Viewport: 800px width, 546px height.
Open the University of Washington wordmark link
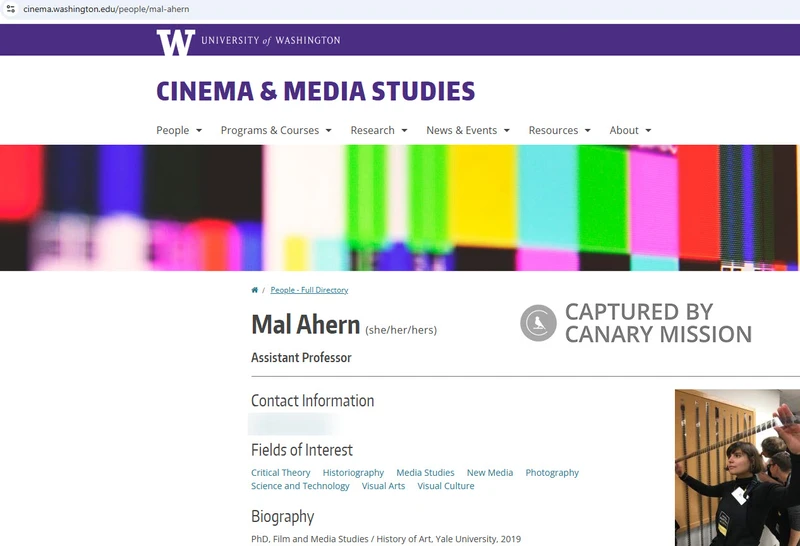click(x=270, y=40)
